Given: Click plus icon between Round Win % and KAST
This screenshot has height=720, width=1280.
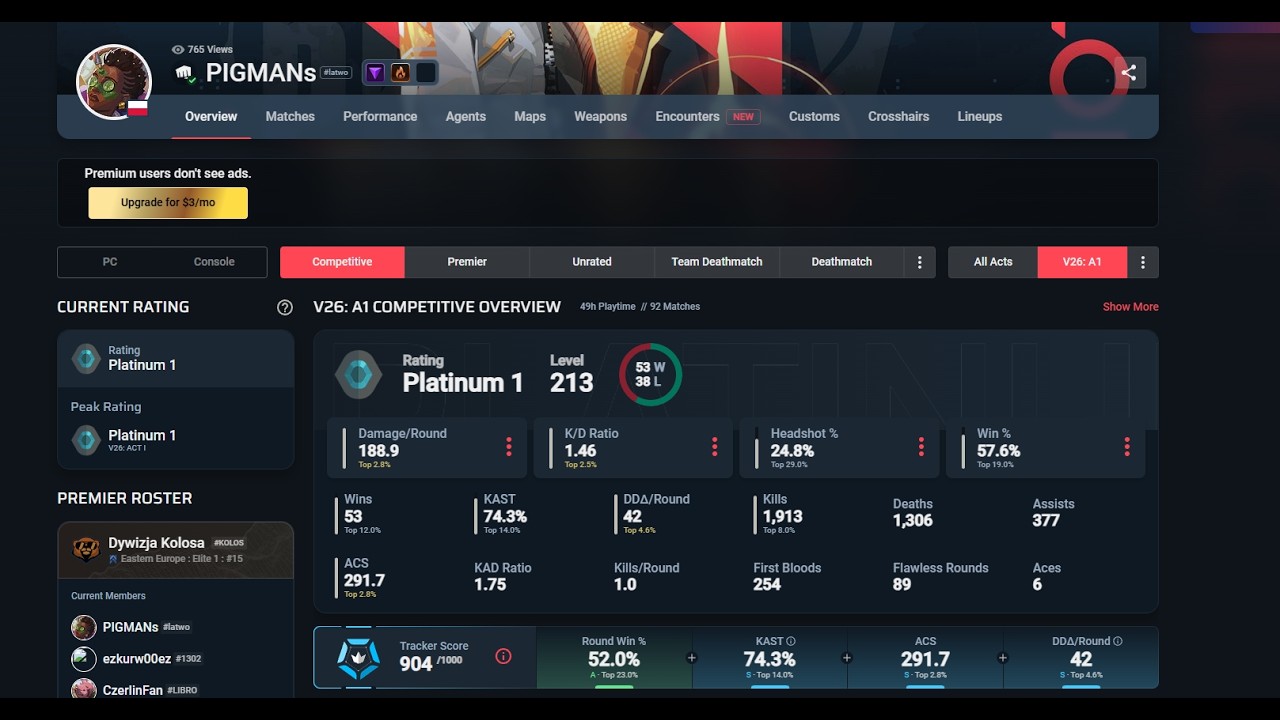Looking at the screenshot, I should click(x=692, y=658).
